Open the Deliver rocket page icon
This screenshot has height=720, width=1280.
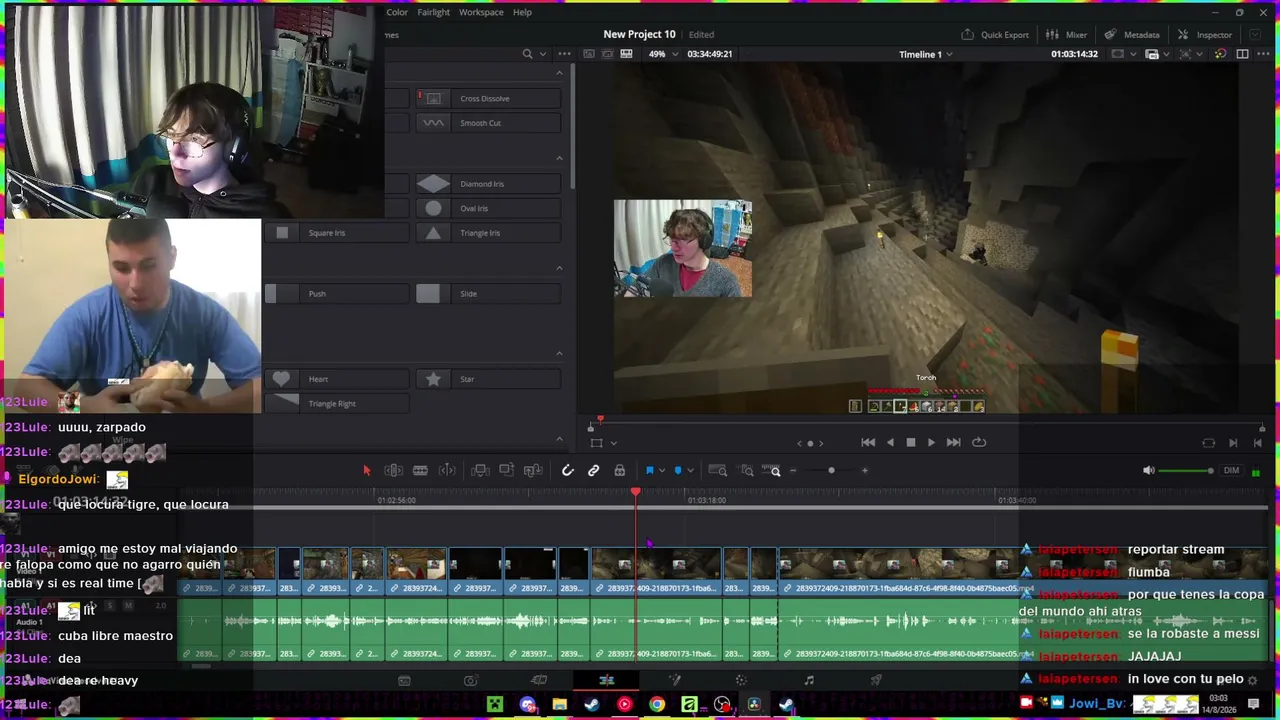tap(876, 681)
